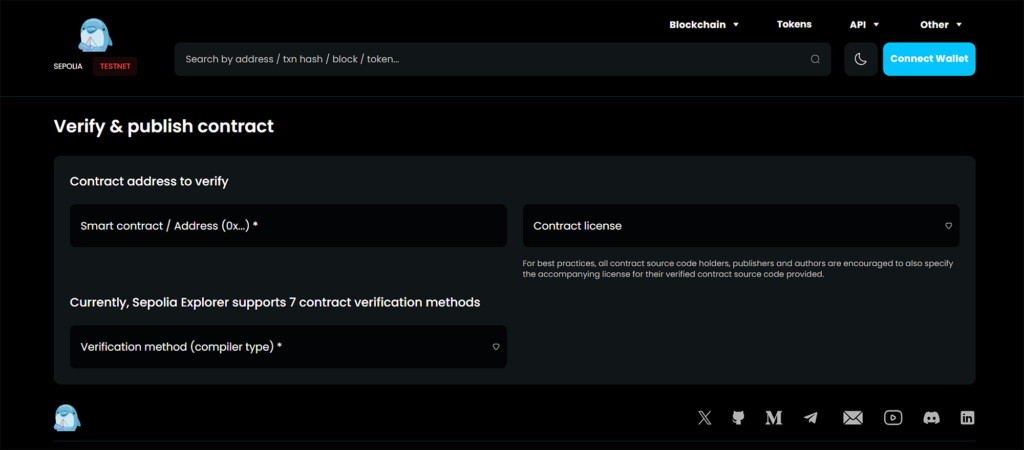This screenshot has height=450, width=1024.
Task: Click the Sepolia explorer mascot logo
Action: 94,36
